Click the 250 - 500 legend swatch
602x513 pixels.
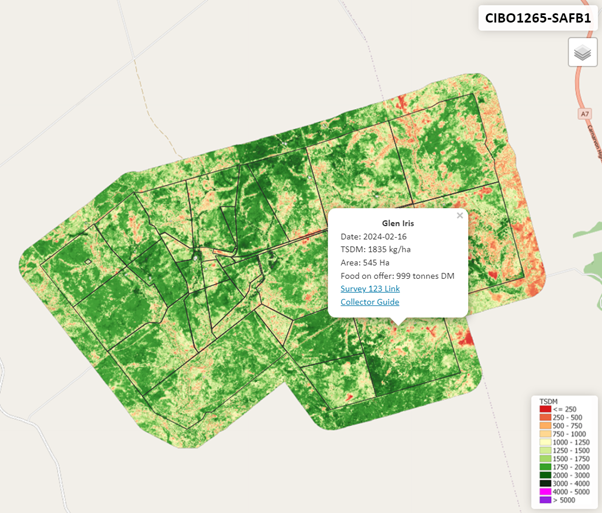tap(545, 418)
